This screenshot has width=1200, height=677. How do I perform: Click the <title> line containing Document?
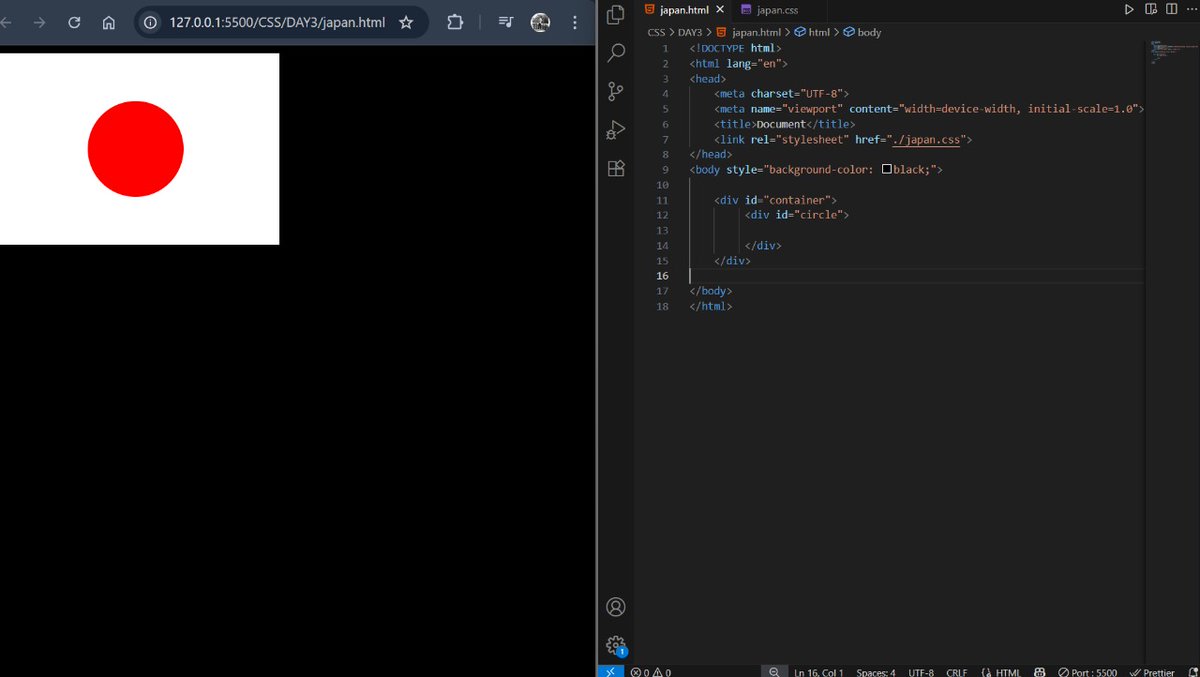[x=784, y=124]
